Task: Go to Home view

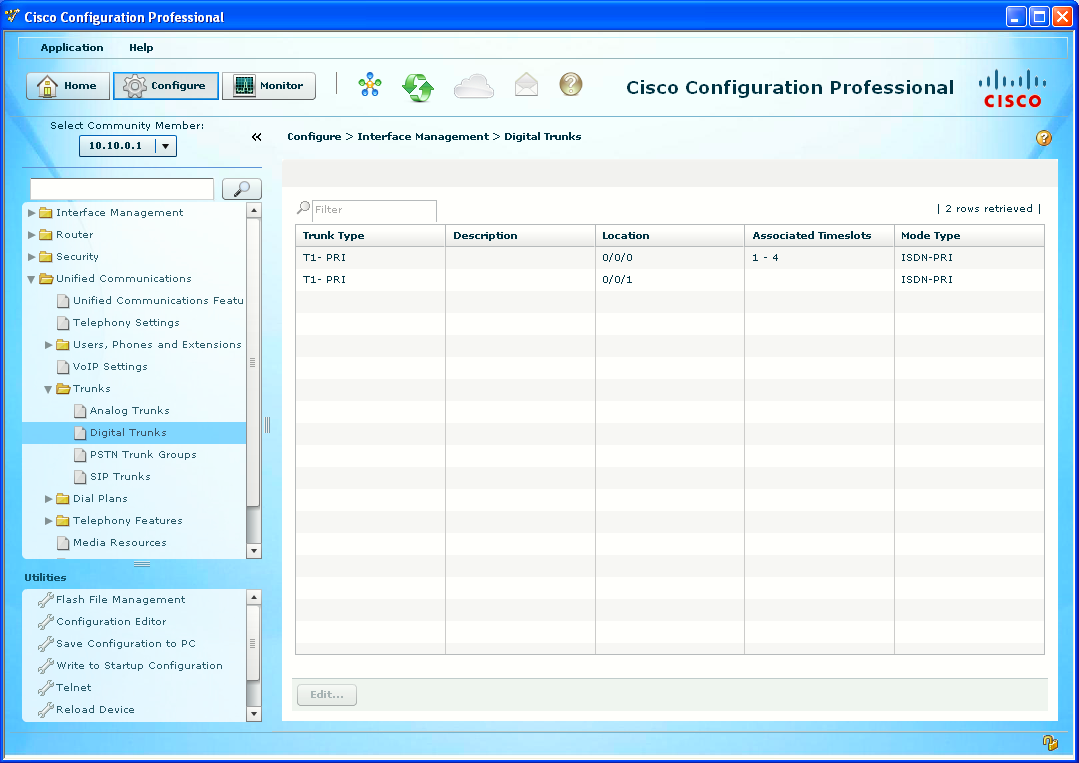Action: [68, 86]
